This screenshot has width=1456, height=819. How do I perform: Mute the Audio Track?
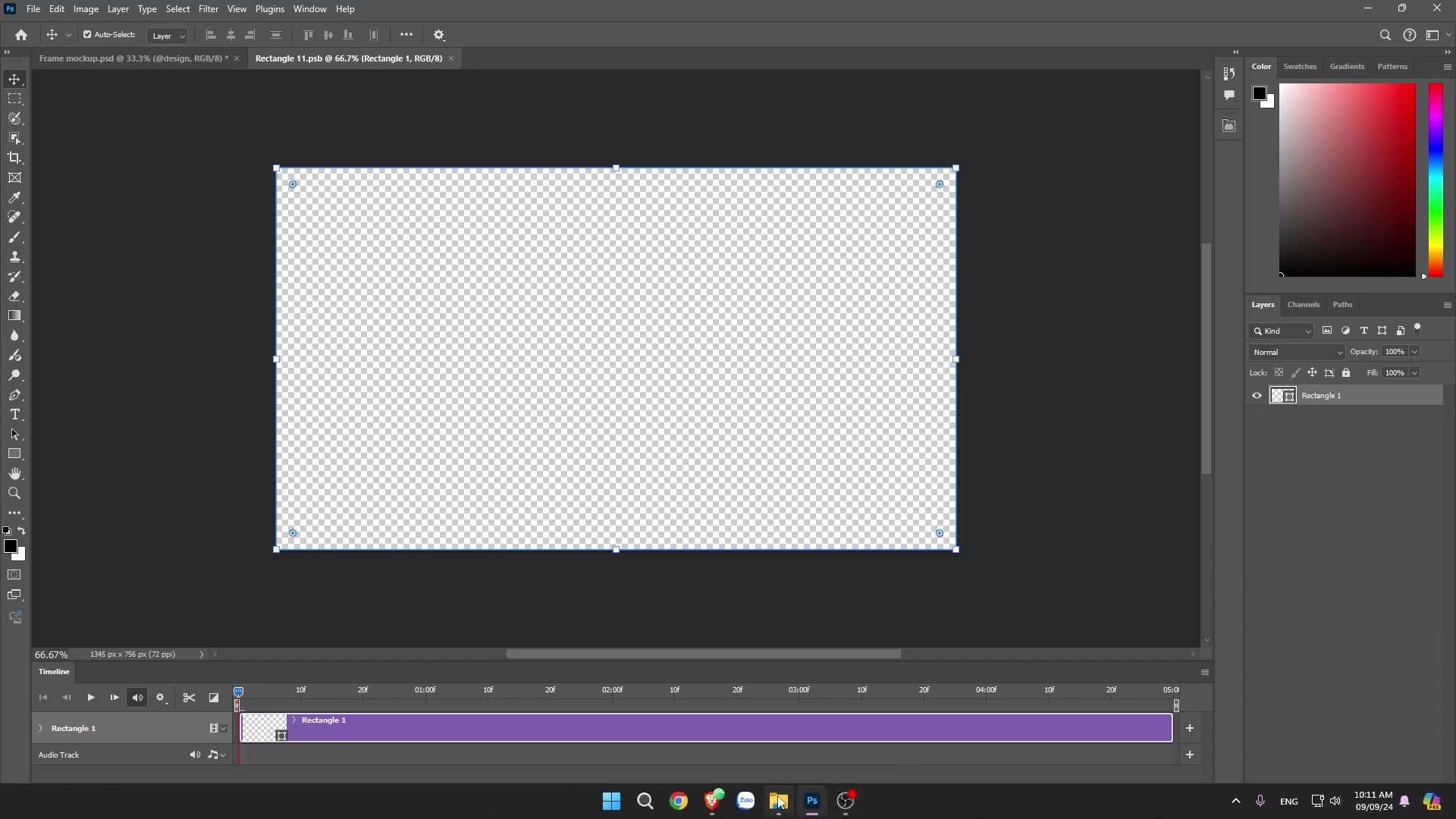tap(194, 755)
